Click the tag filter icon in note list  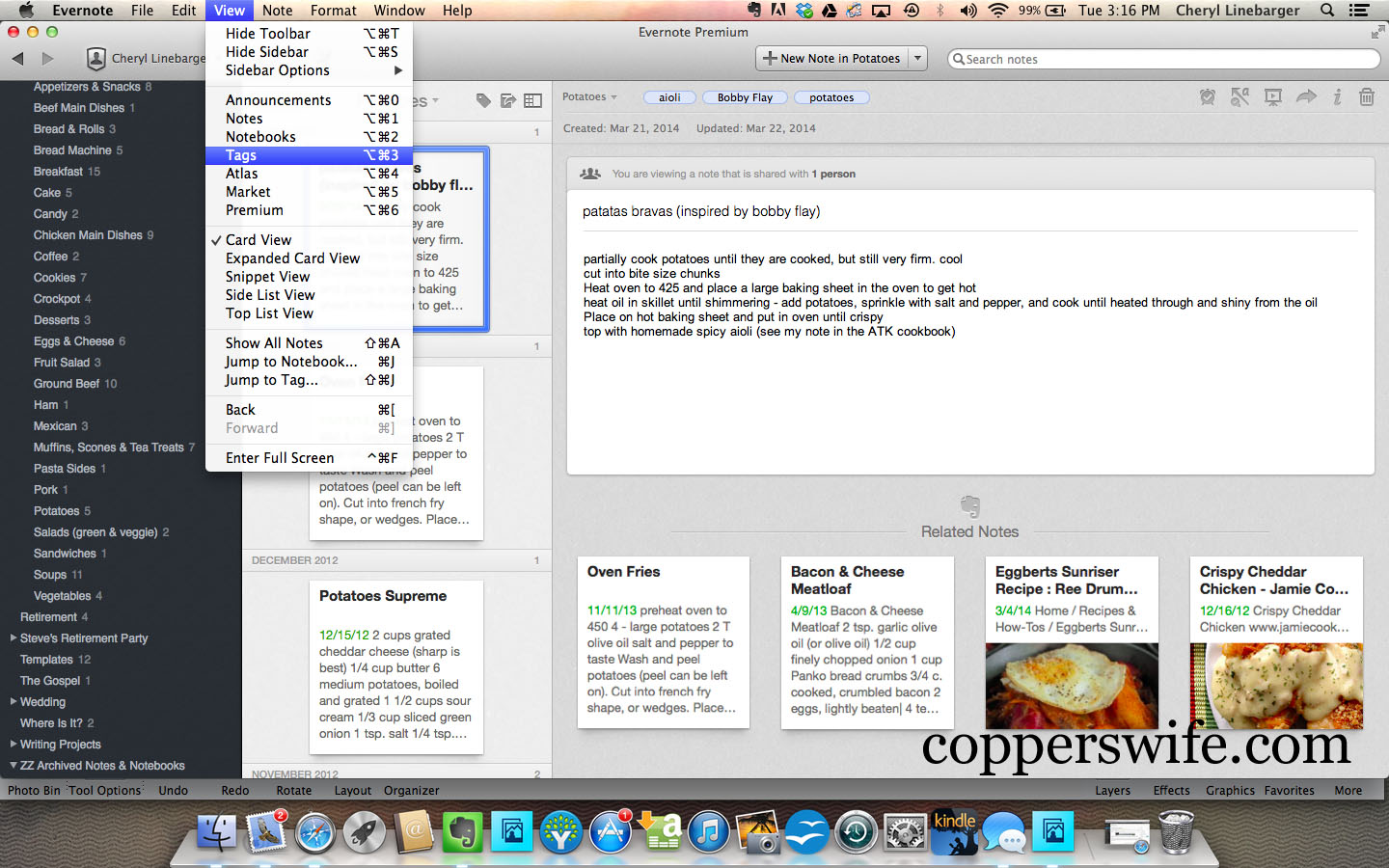tap(483, 100)
